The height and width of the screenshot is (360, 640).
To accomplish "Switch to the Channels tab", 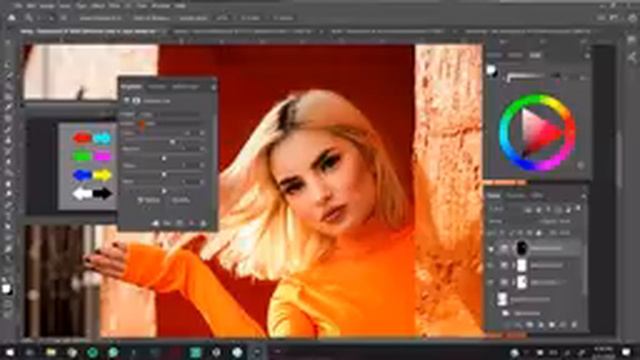I will (x=516, y=196).
